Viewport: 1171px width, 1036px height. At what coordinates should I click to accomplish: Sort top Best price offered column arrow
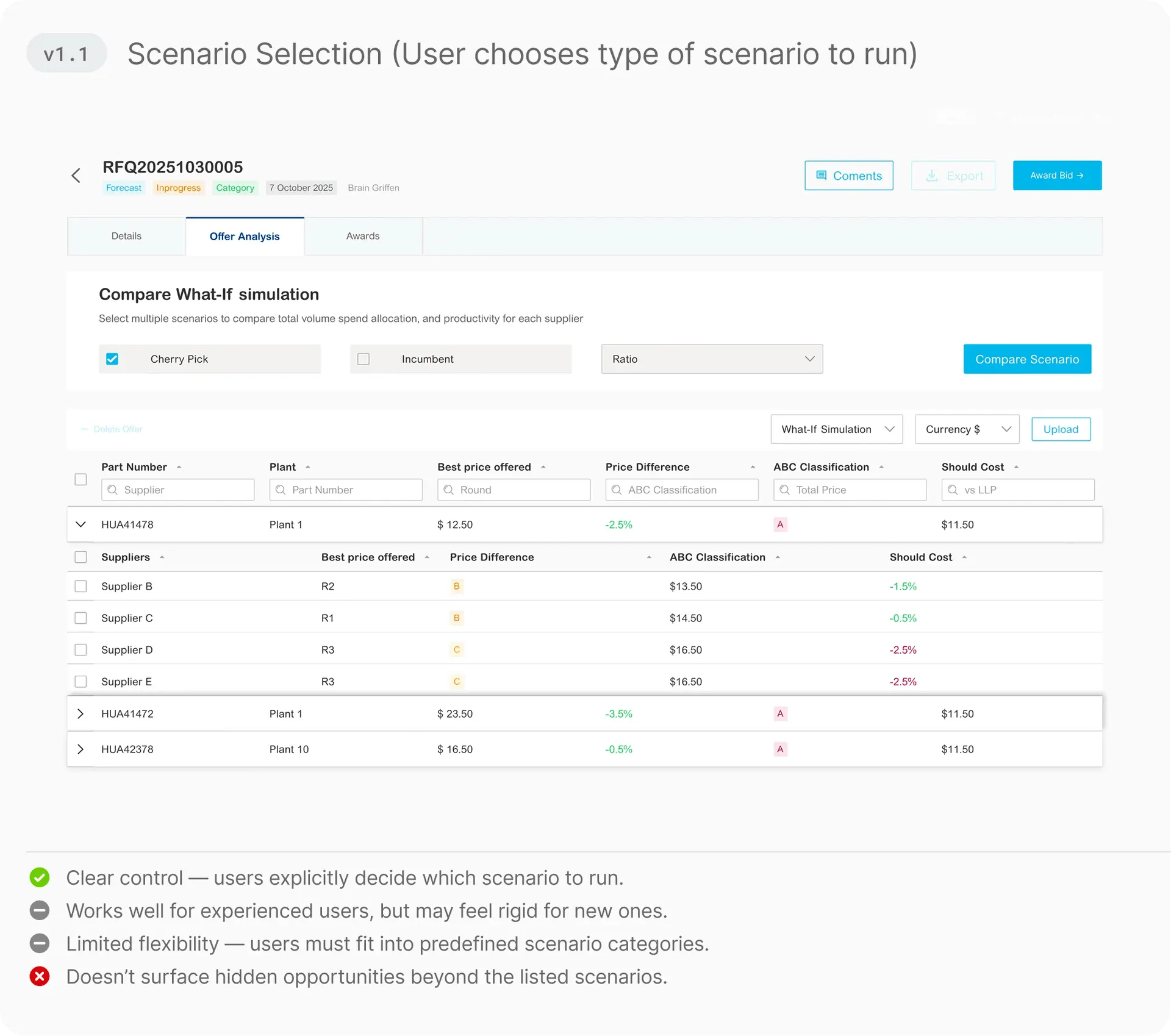543,467
